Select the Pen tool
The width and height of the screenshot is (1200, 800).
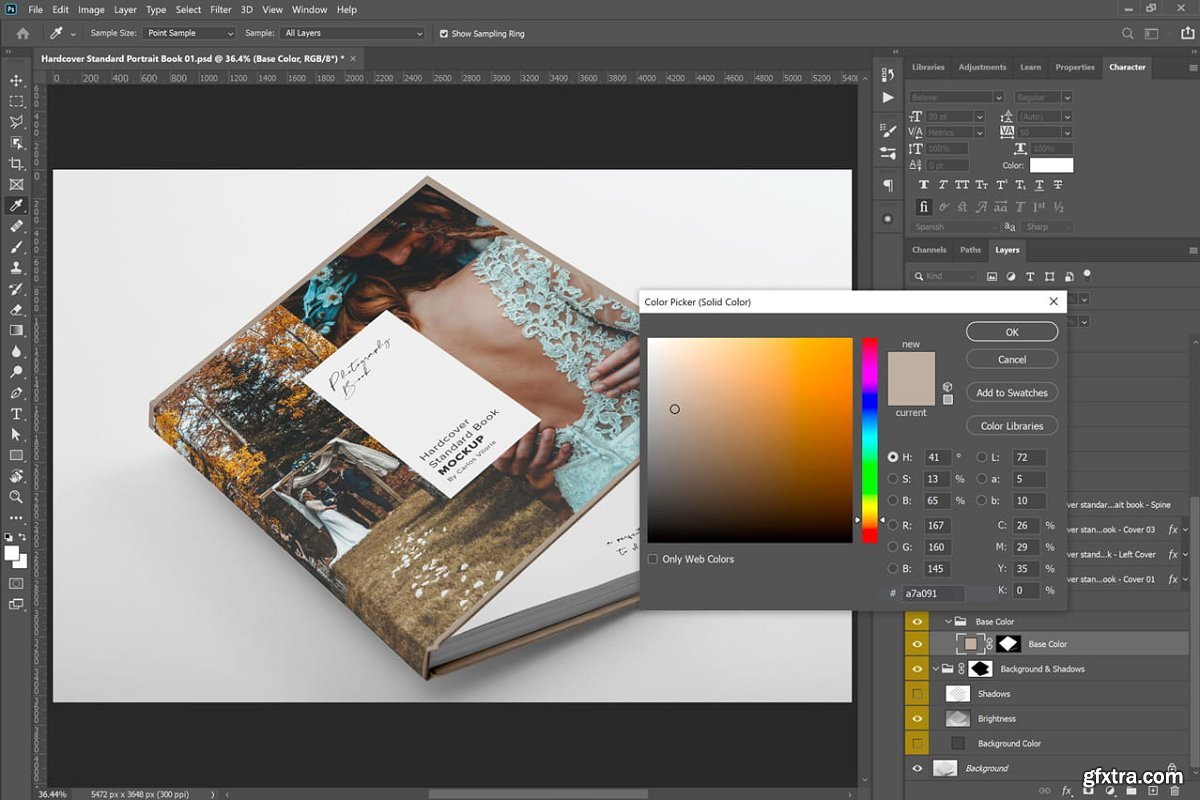pos(16,393)
